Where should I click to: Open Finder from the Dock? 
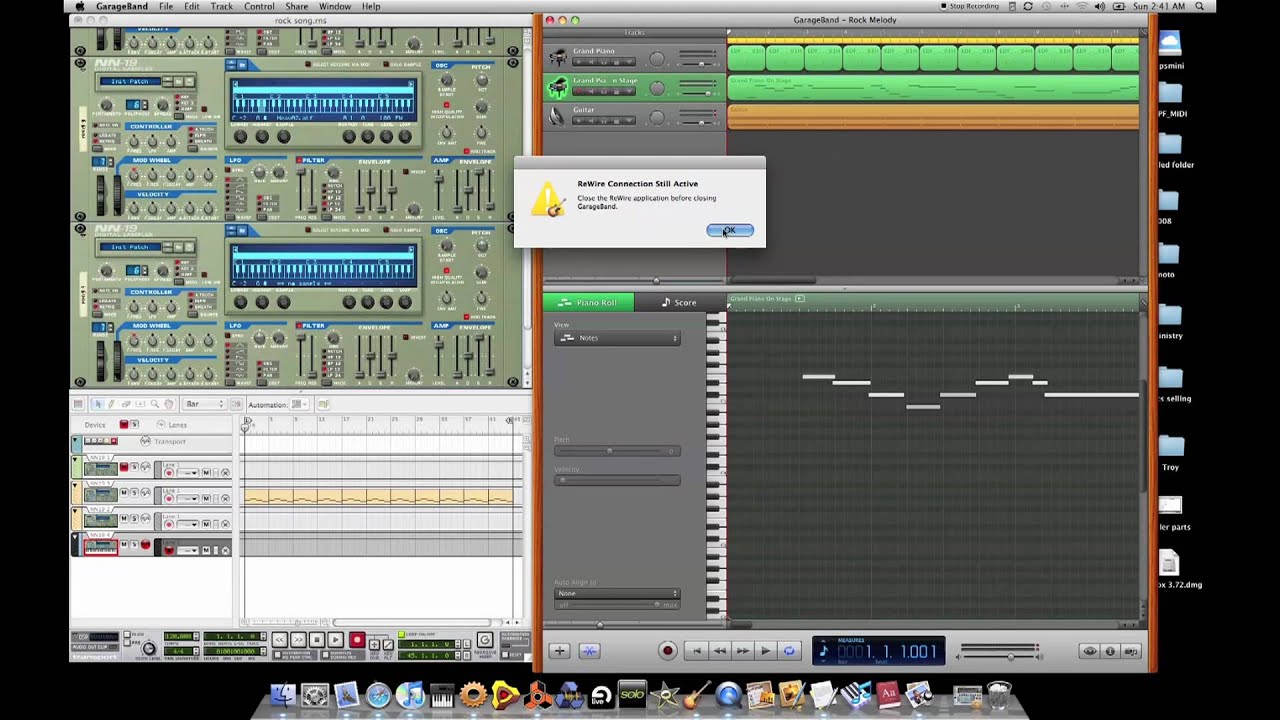pos(283,695)
